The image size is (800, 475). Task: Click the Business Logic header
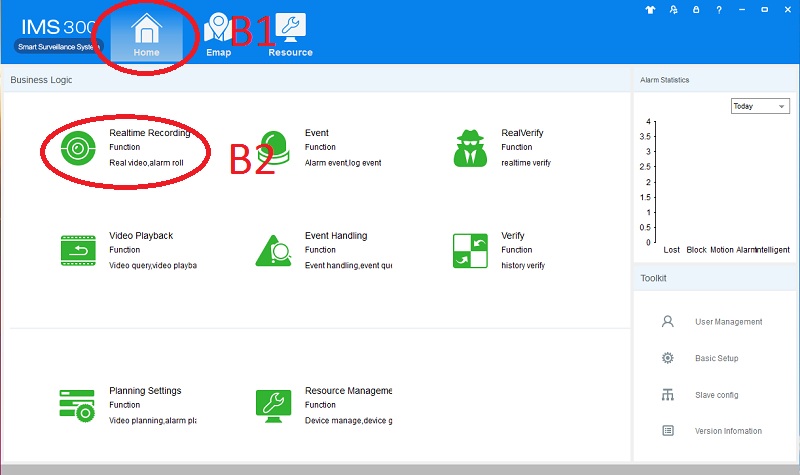click(41, 80)
